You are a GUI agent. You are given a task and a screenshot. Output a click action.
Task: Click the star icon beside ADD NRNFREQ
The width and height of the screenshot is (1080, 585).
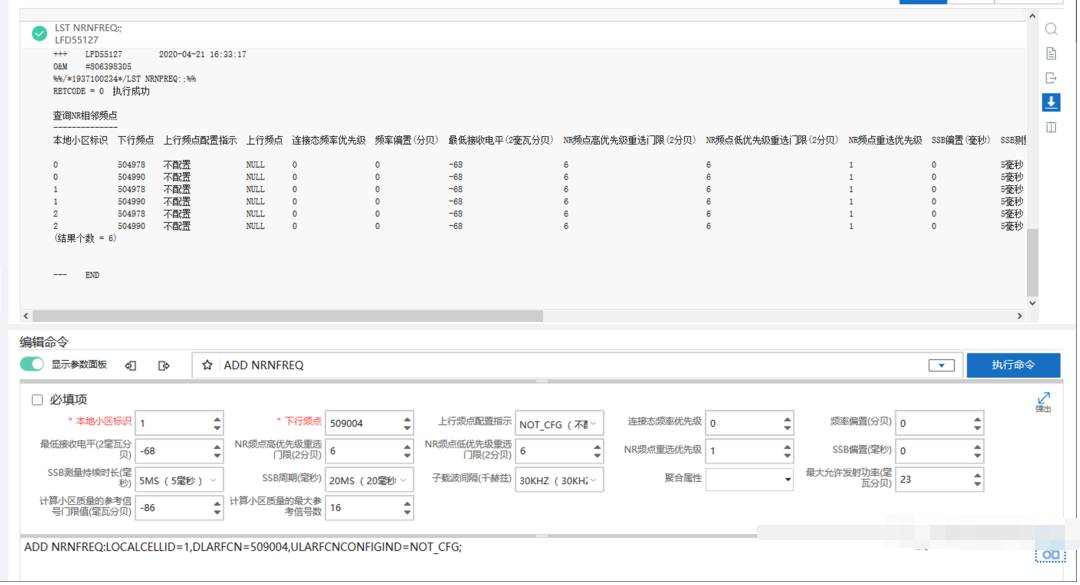tap(207, 366)
